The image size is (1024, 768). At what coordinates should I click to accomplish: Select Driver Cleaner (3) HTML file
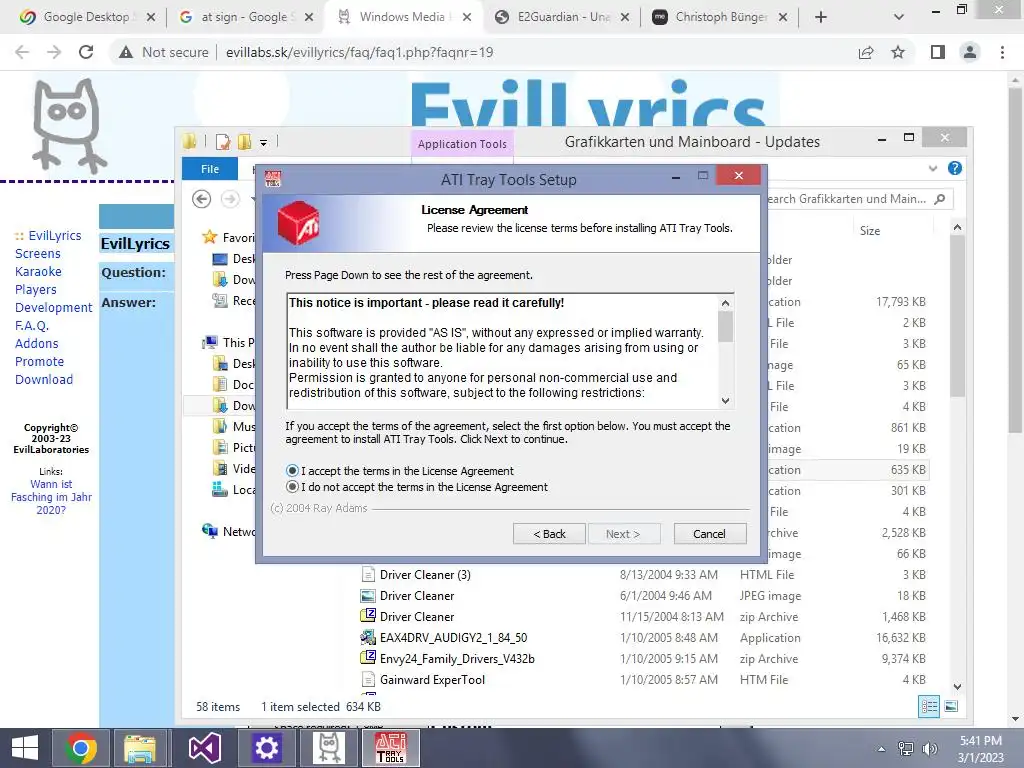[x=424, y=575]
